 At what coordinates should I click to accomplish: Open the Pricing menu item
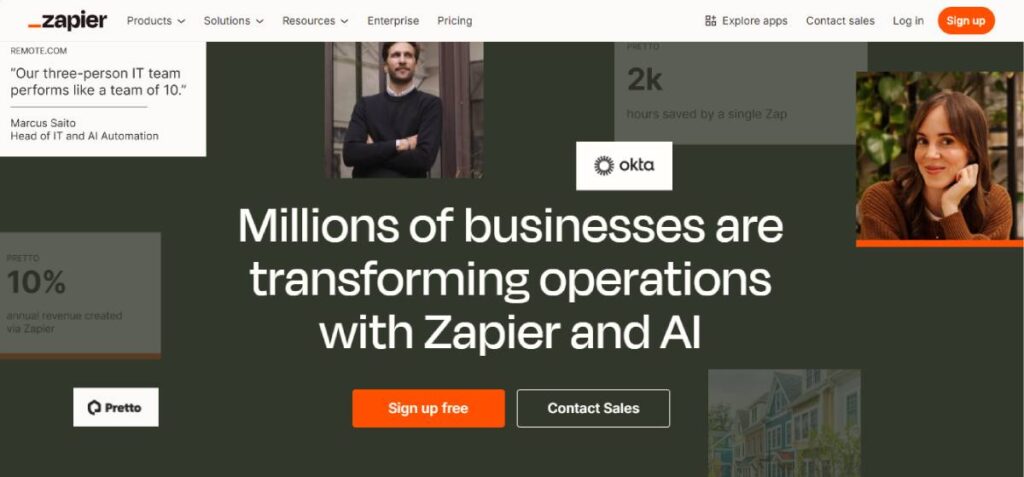(x=455, y=21)
